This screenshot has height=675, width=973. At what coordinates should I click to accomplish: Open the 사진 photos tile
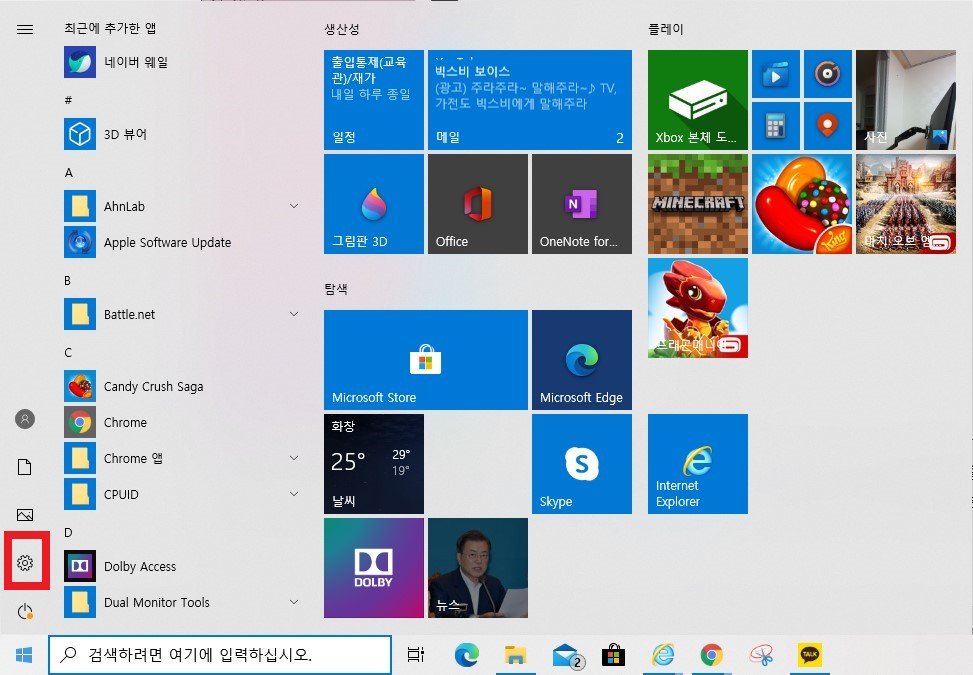tap(905, 100)
